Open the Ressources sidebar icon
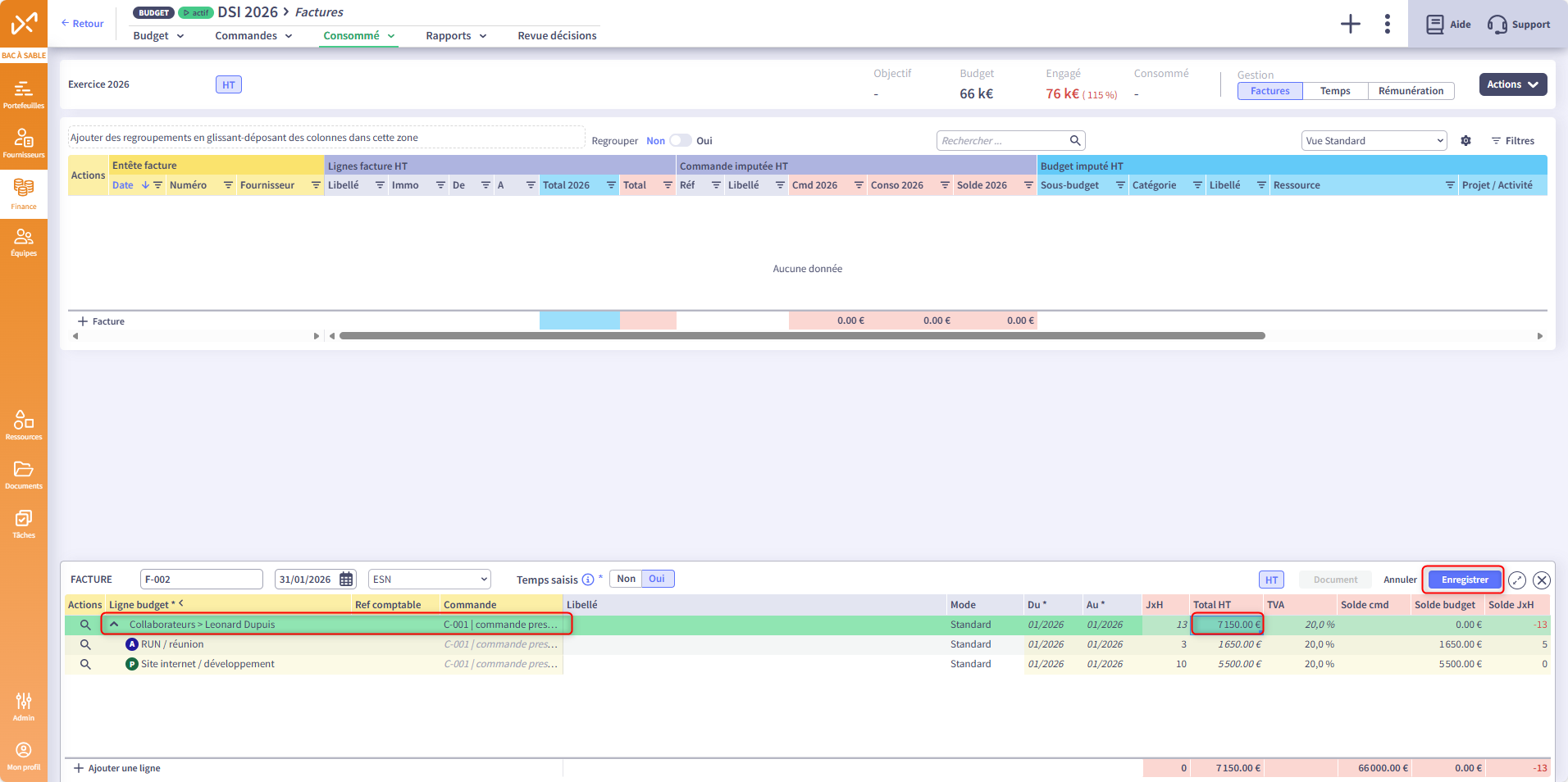The height and width of the screenshot is (782, 1568). tap(23, 425)
